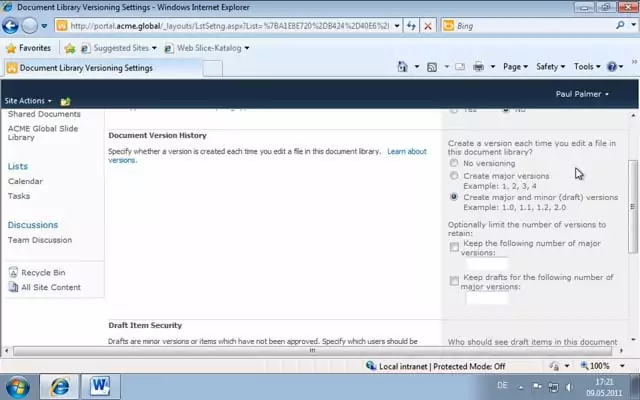
Task: Enable Keep the following number of major versions
Action: click(x=454, y=247)
